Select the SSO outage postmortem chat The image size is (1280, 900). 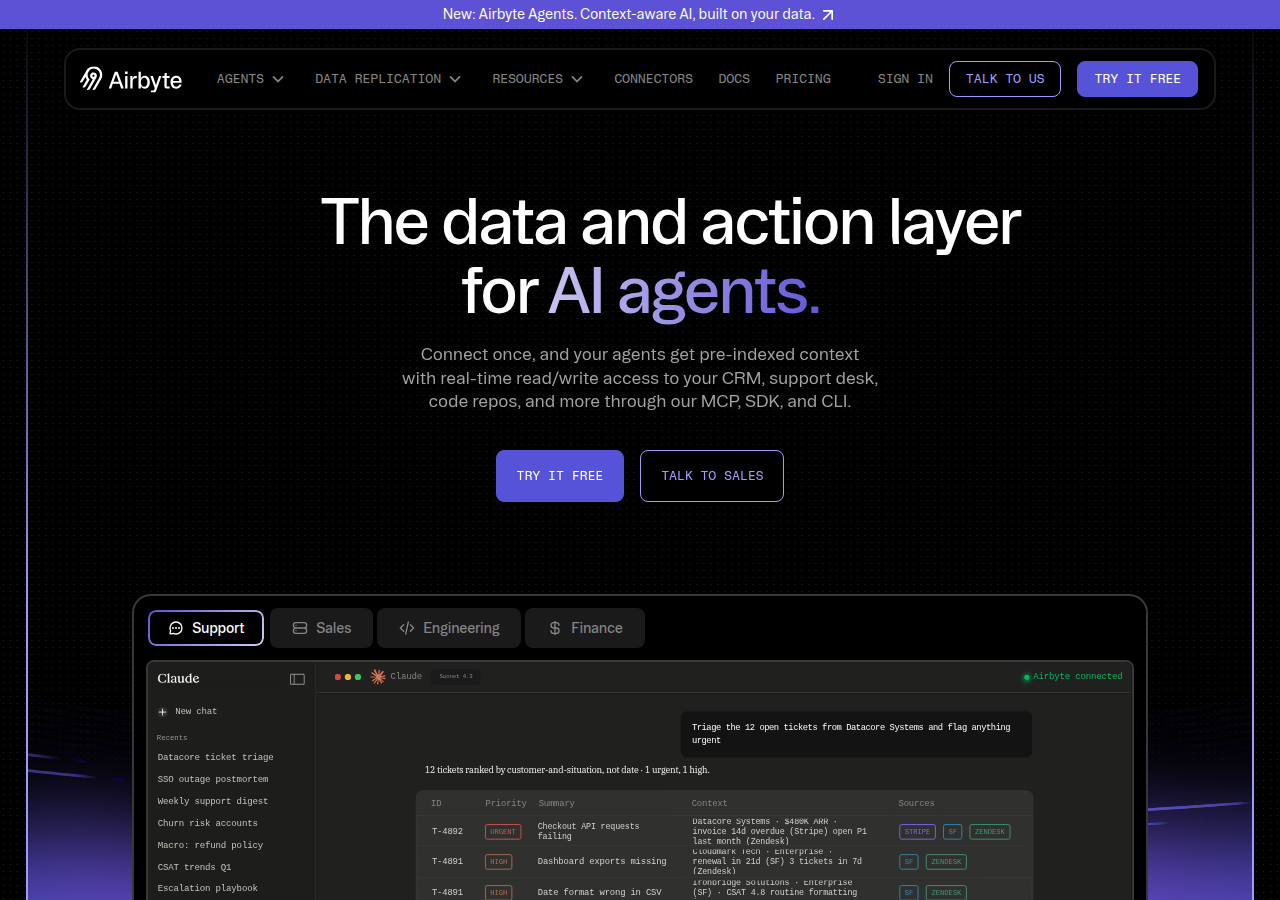coord(213,780)
